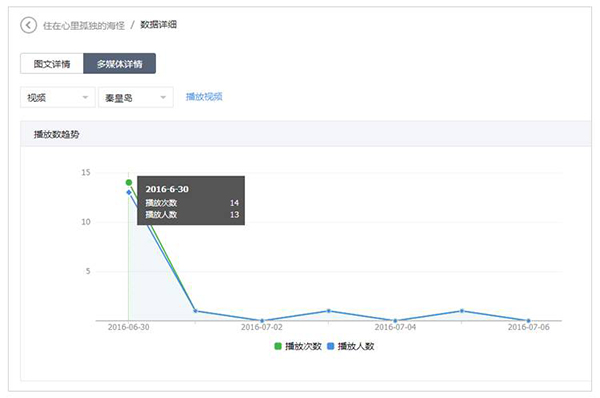Open the 秦皇岛 selection dropdown
This screenshot has width=600, height=398.
(135, 98)
